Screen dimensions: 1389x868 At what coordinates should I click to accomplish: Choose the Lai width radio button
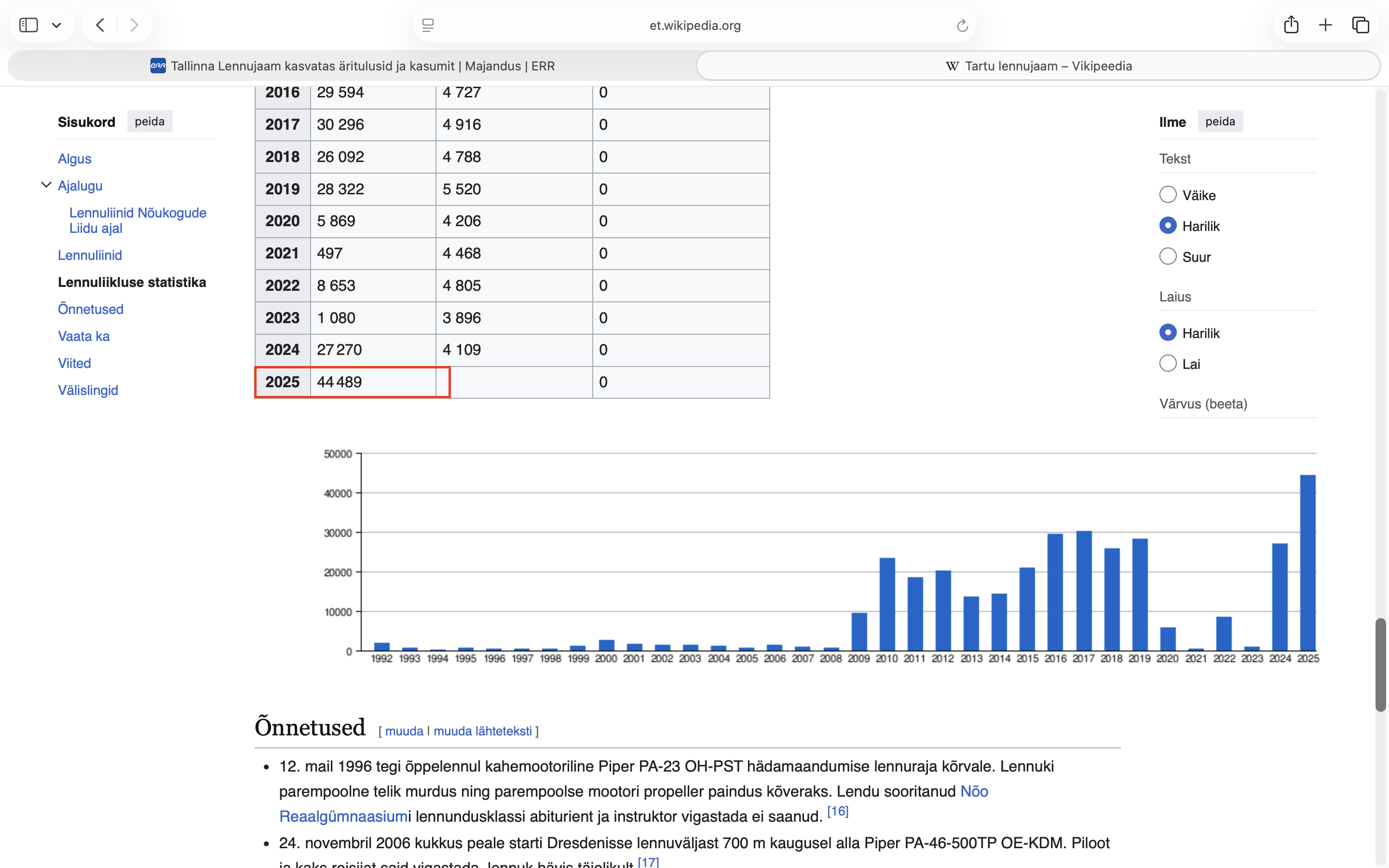[x=1168, y=364]
